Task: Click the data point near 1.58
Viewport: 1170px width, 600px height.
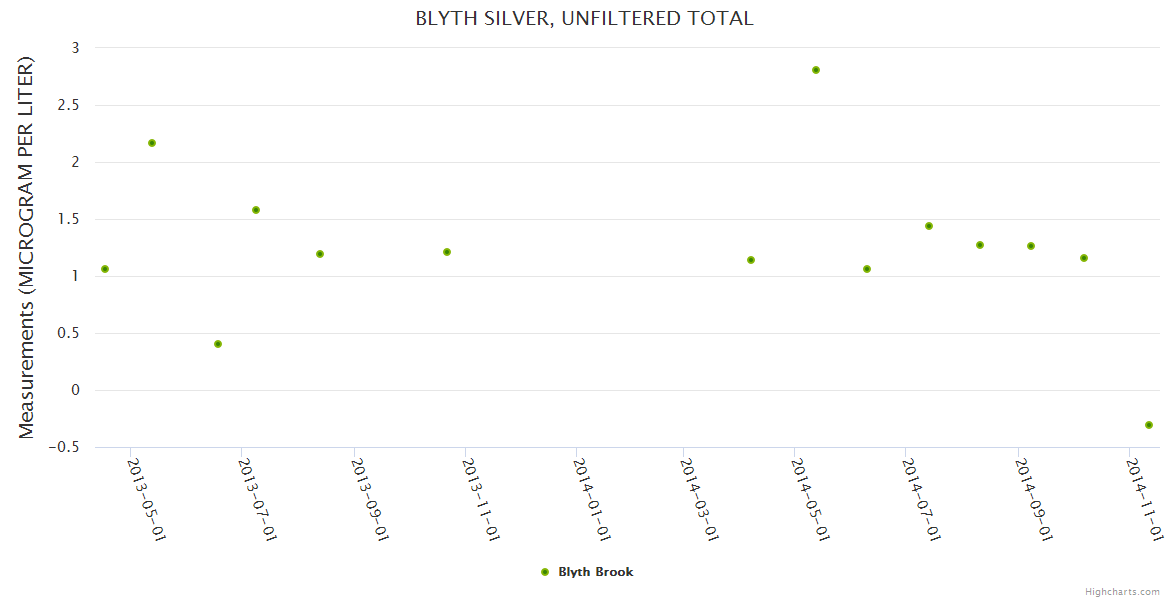Action: (256, 210)
